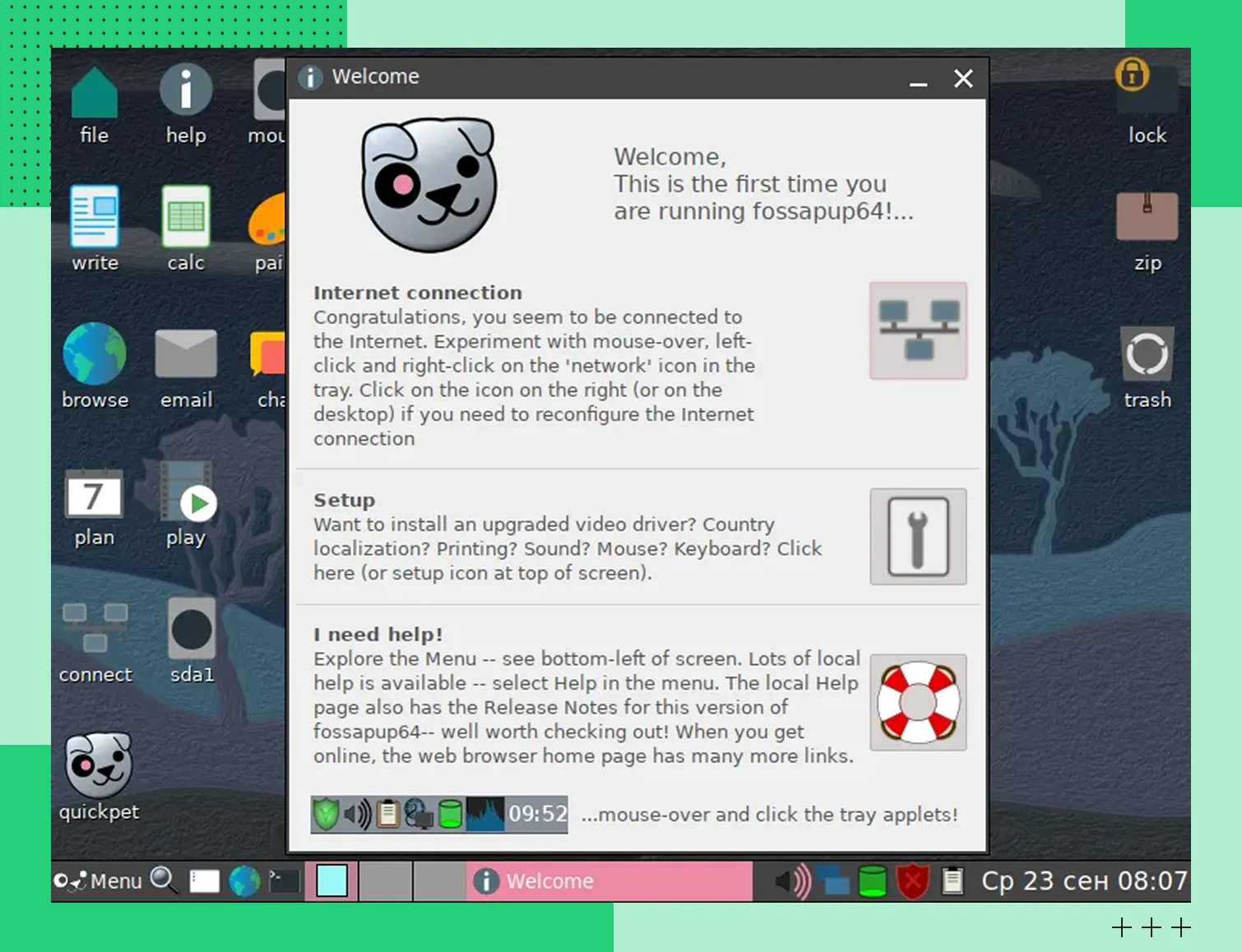The height and width of the screenshot is (952, 1242).
Task: Click the lifebuoy help button
Action: 918,703
